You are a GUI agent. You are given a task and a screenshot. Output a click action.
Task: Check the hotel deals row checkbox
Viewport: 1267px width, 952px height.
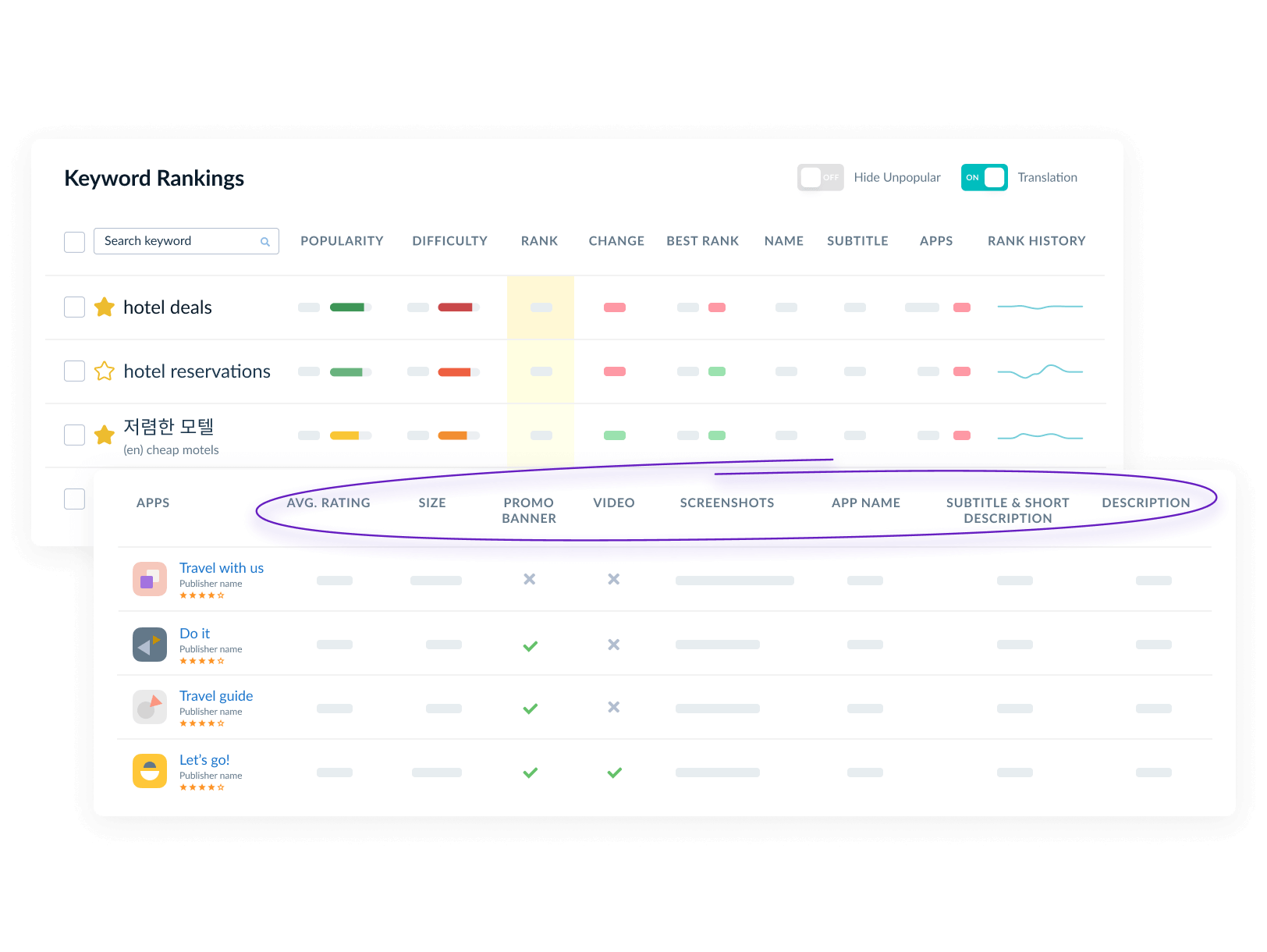[x=74, y=307]
